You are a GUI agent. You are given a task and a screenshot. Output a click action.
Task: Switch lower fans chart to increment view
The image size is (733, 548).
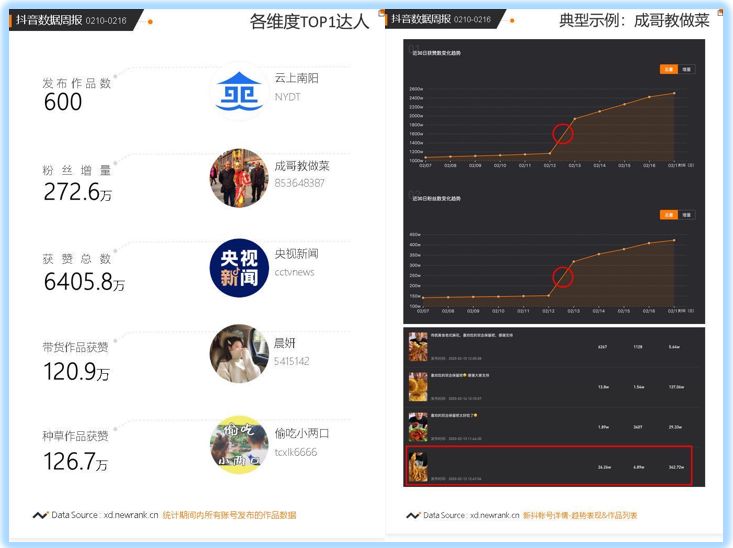[686, 215]
